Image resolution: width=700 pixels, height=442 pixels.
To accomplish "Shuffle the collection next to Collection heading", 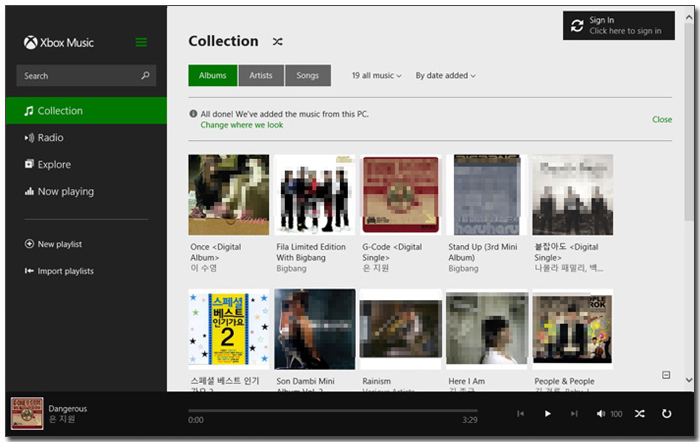I will coord(277,42).
